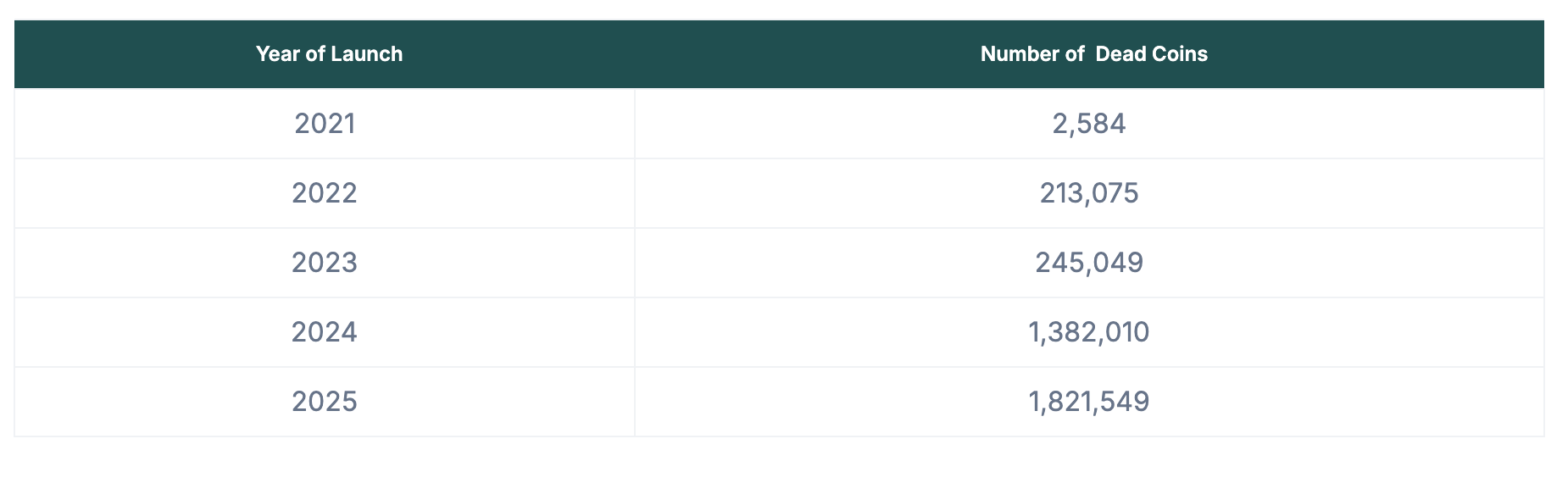The image size is (1568, 500).
Task: Click the word "Coins" in the header
Action: [1180, 54]
